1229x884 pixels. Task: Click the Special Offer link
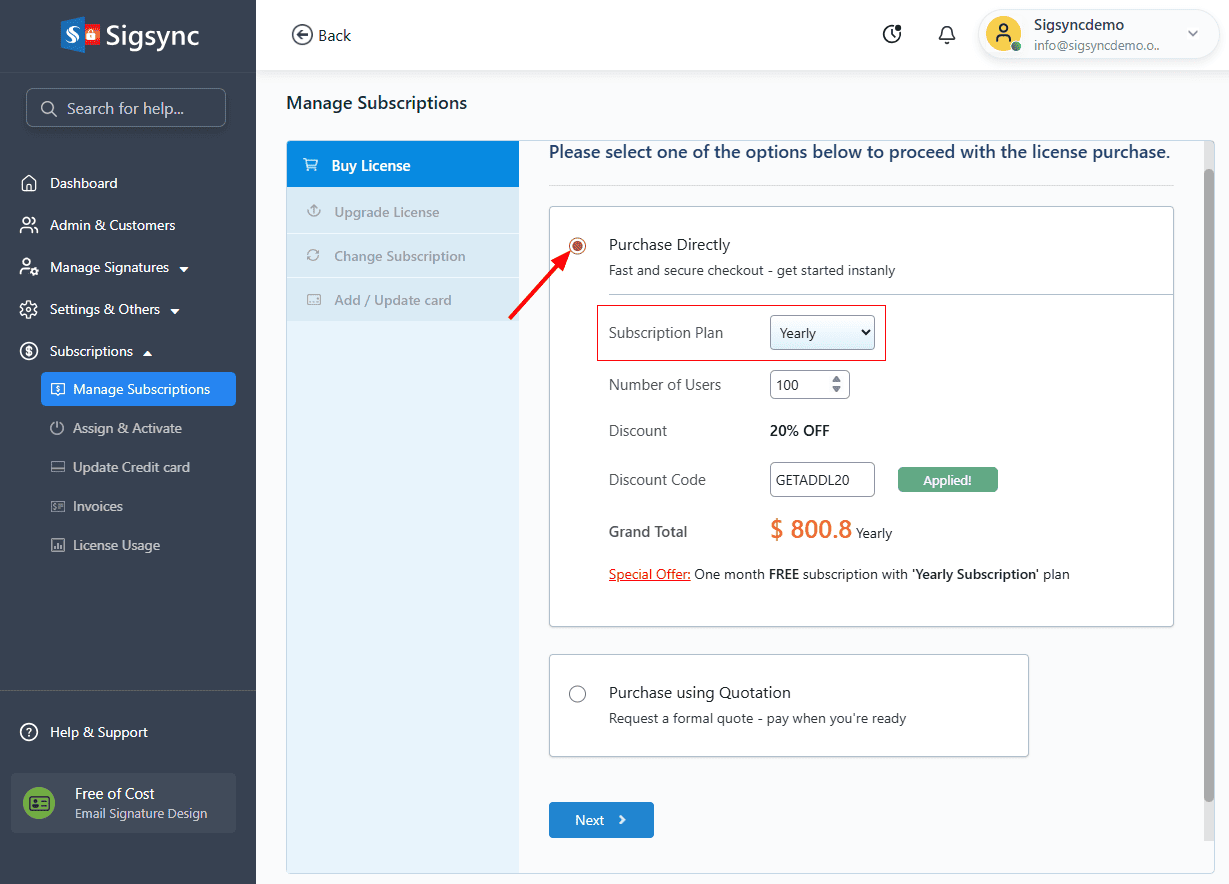click(650, 574)
